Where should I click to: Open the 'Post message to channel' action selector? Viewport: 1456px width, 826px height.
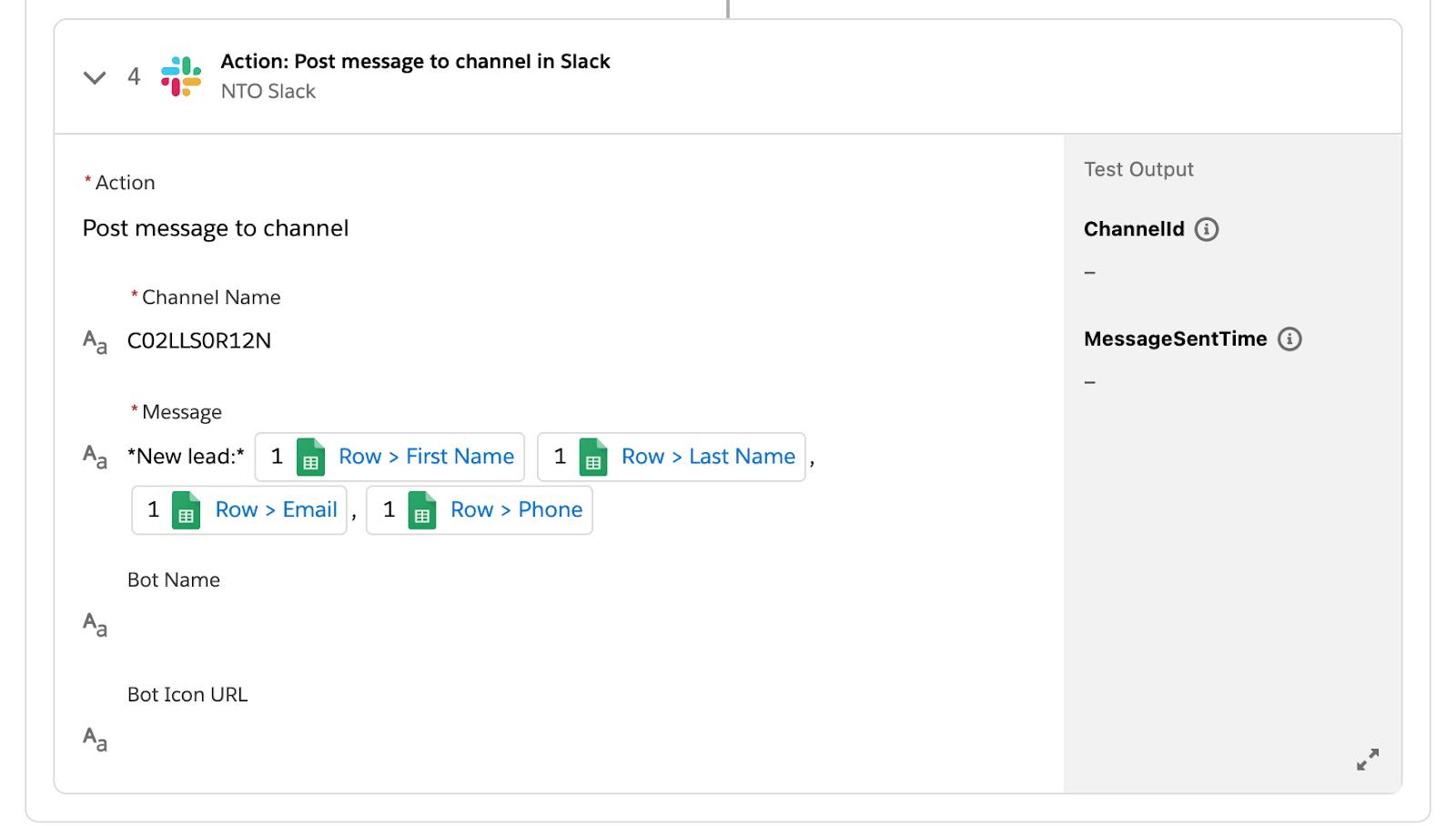216,228
